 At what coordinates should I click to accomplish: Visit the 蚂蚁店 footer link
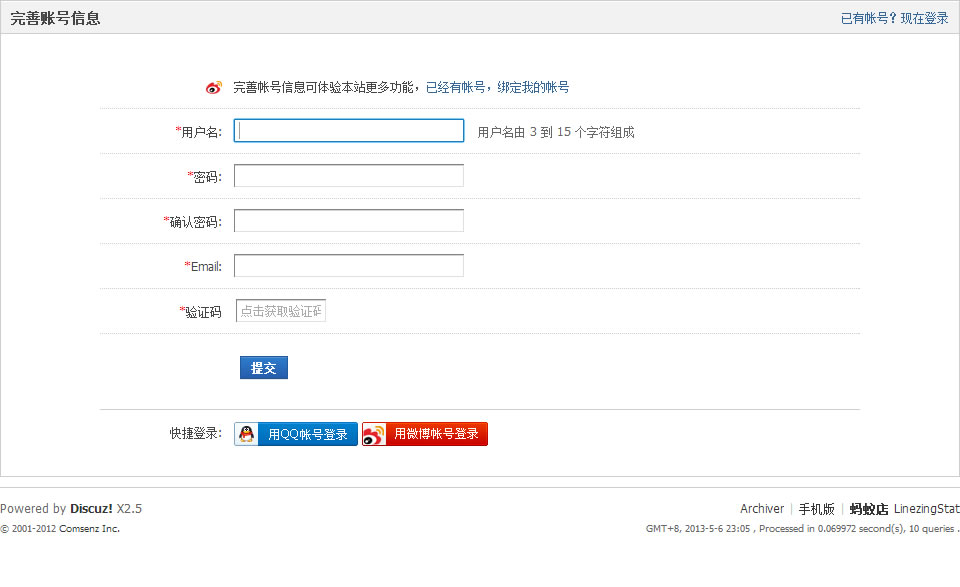[868, 508]
